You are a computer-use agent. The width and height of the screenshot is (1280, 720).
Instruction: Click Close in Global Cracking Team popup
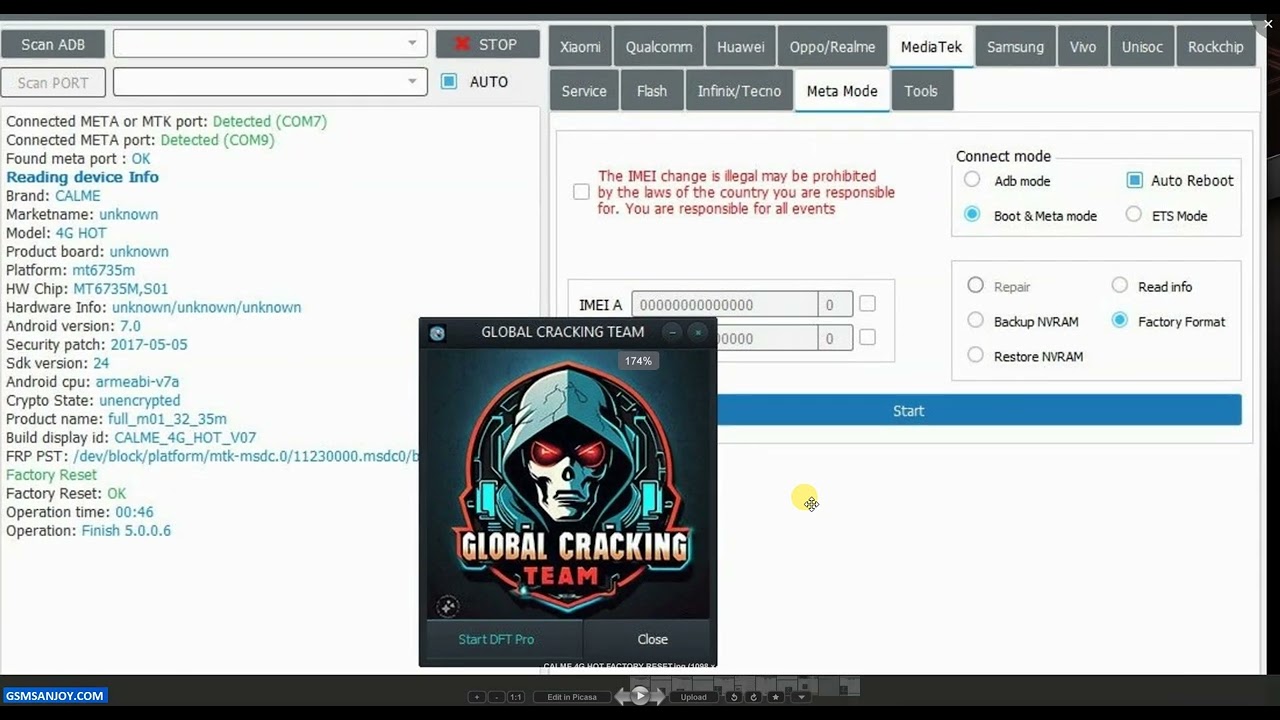click(x=652, y=639)
